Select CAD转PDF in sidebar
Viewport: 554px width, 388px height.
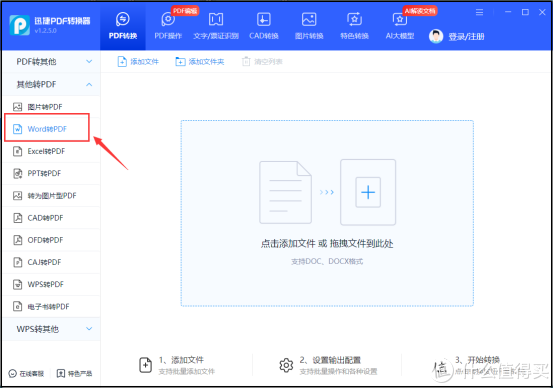52,218
